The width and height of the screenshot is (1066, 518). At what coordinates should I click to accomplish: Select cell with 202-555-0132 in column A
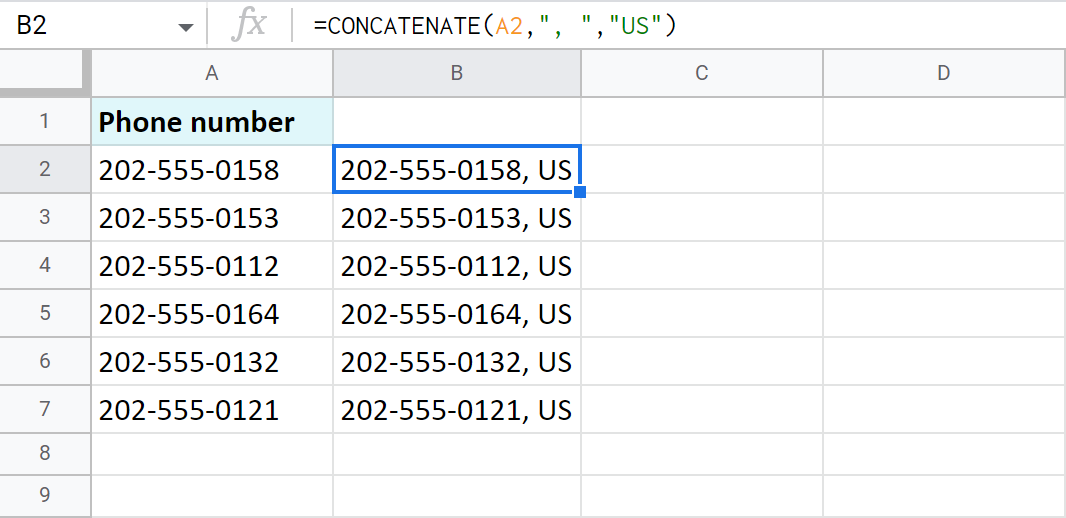coord(212,361)
